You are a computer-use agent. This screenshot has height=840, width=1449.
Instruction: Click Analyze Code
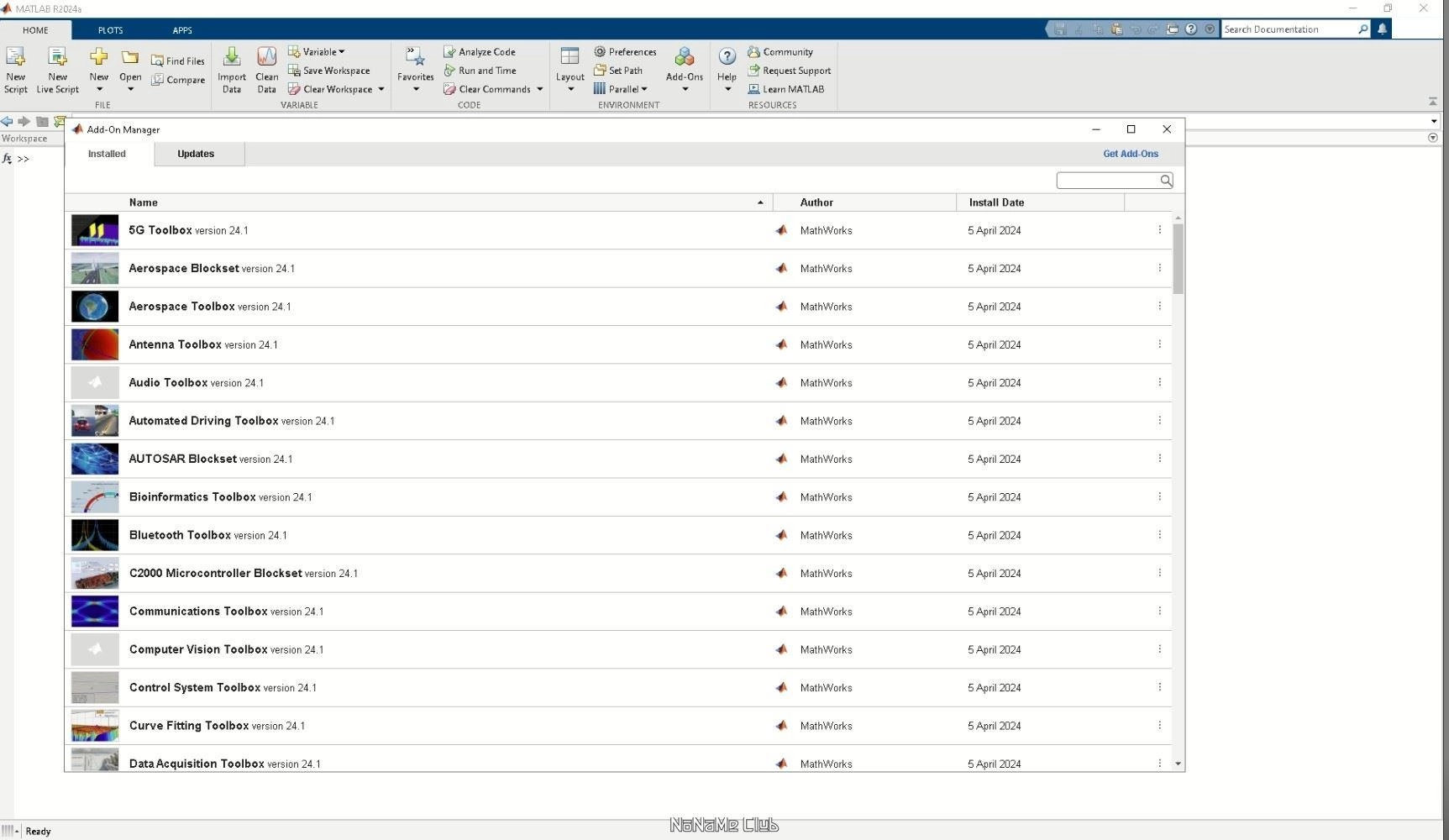(480, 52)
